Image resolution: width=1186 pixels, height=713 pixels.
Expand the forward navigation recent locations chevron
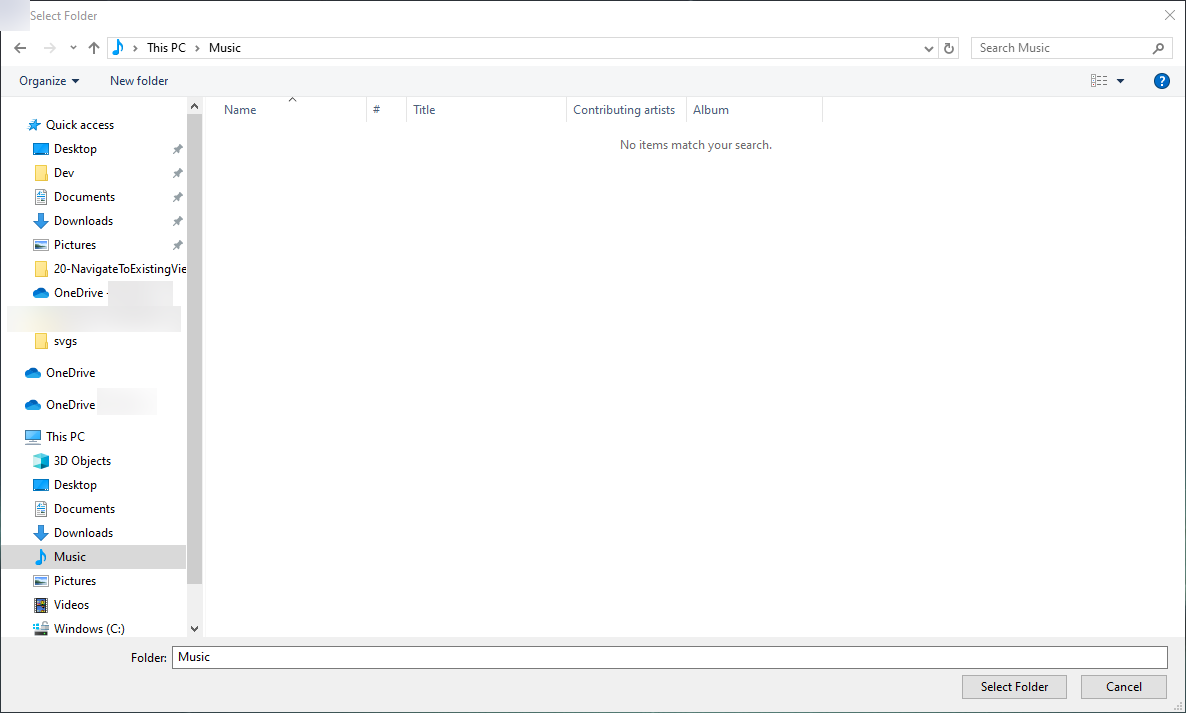pos(72,47)
